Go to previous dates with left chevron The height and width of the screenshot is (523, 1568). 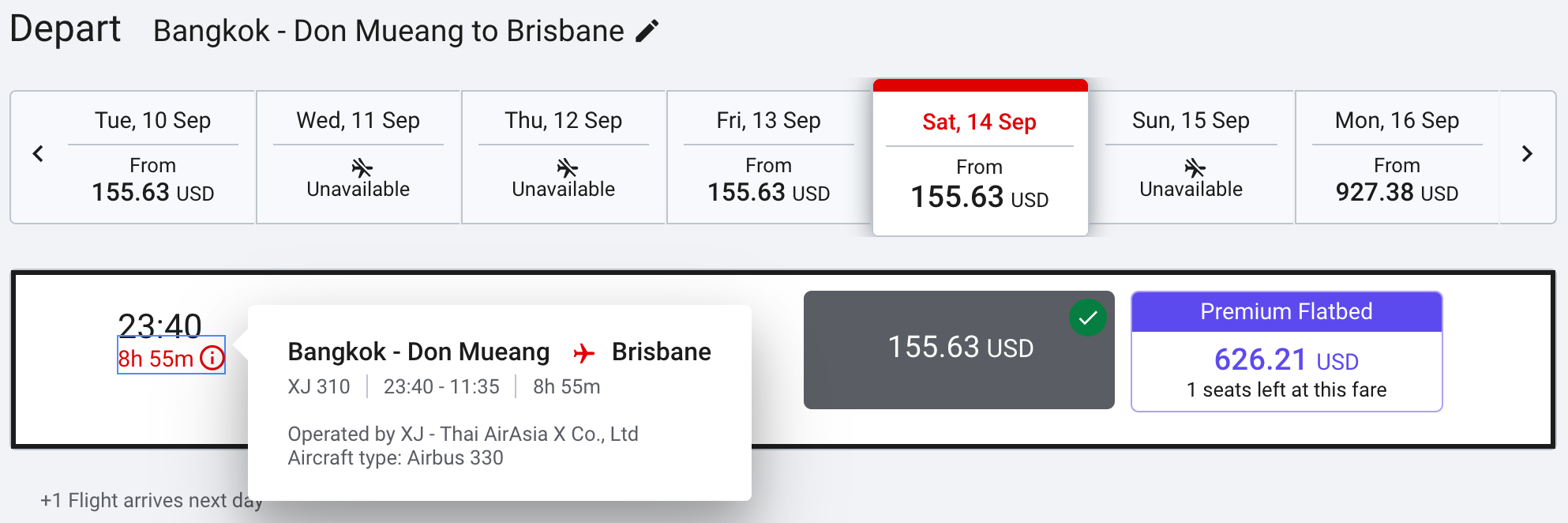(38, 154)
